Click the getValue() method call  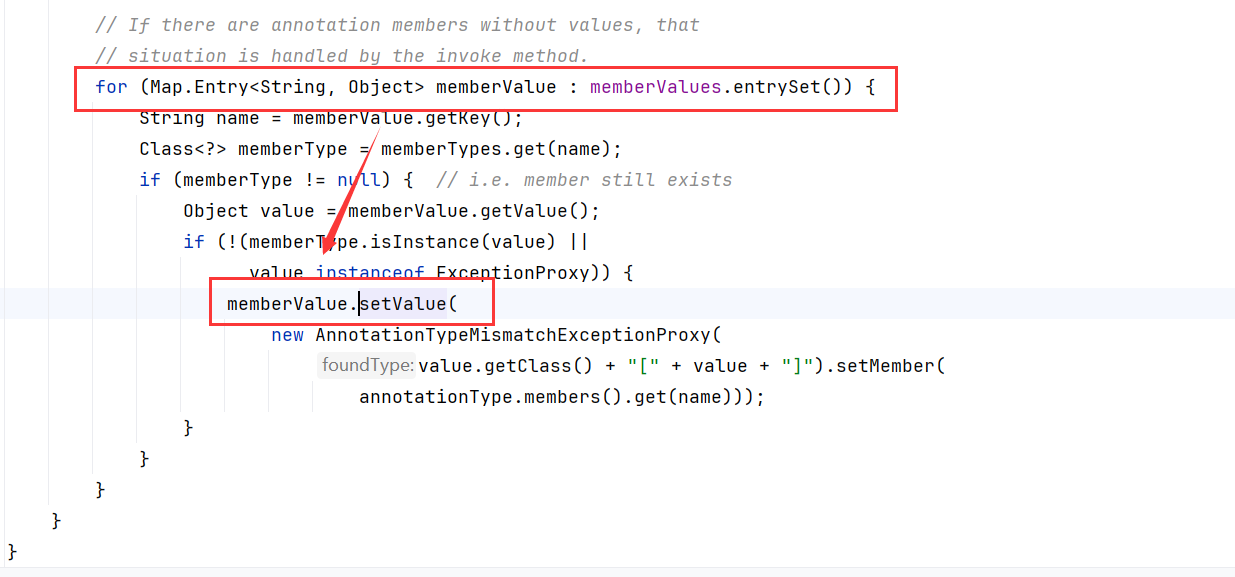[x=540, y=211]
